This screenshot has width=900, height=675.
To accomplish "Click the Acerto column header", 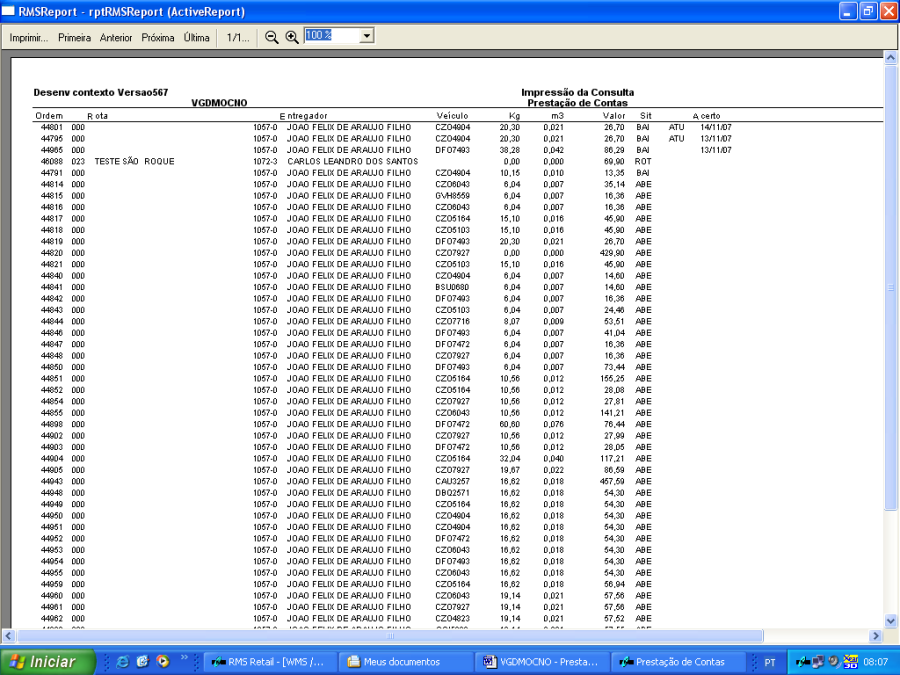I will click(x=707, y=116).
